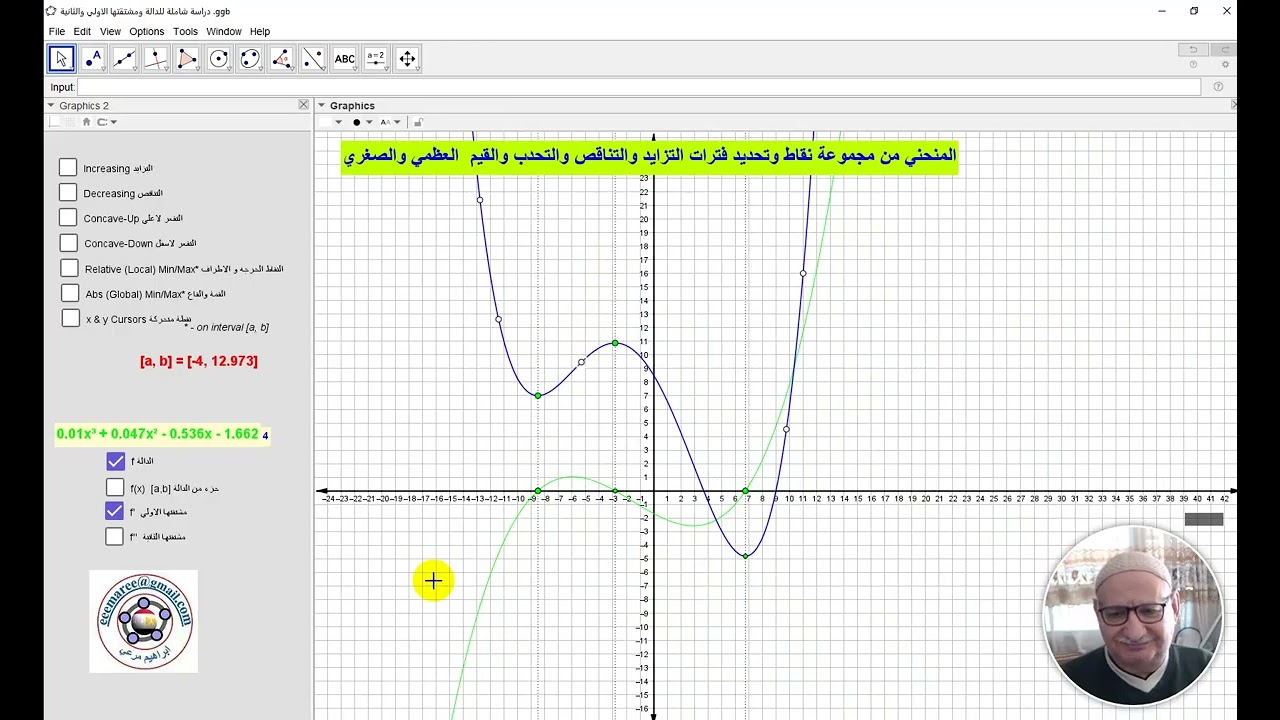Select the Polygon tool
This screenshot has height=720, width=1280.
[187, 59]
